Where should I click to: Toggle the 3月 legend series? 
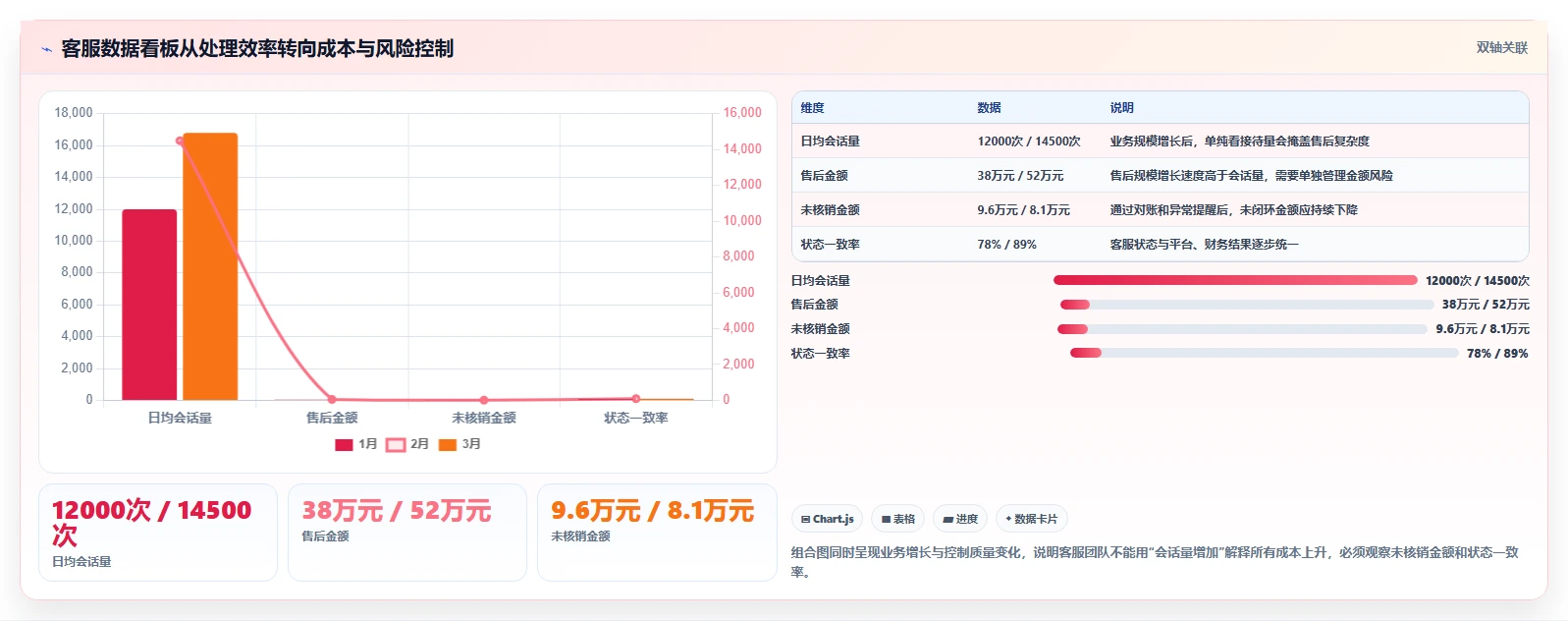click(x=460, y=444)
